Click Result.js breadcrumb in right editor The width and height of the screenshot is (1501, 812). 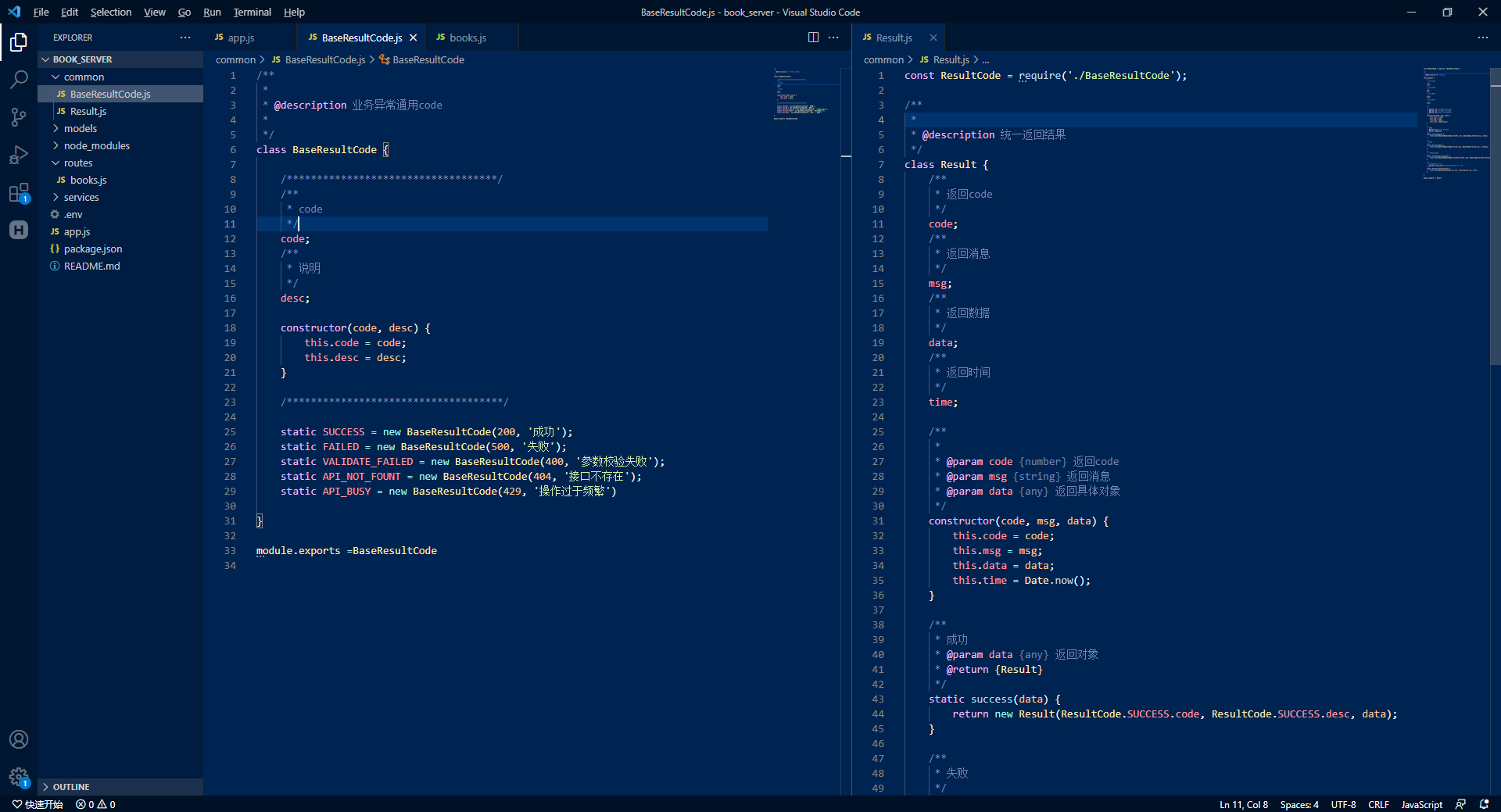click(944, 59)
